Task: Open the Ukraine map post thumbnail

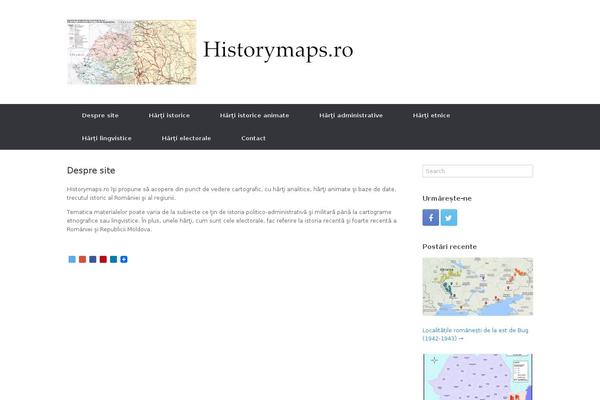Action: [x=477, y=286]
